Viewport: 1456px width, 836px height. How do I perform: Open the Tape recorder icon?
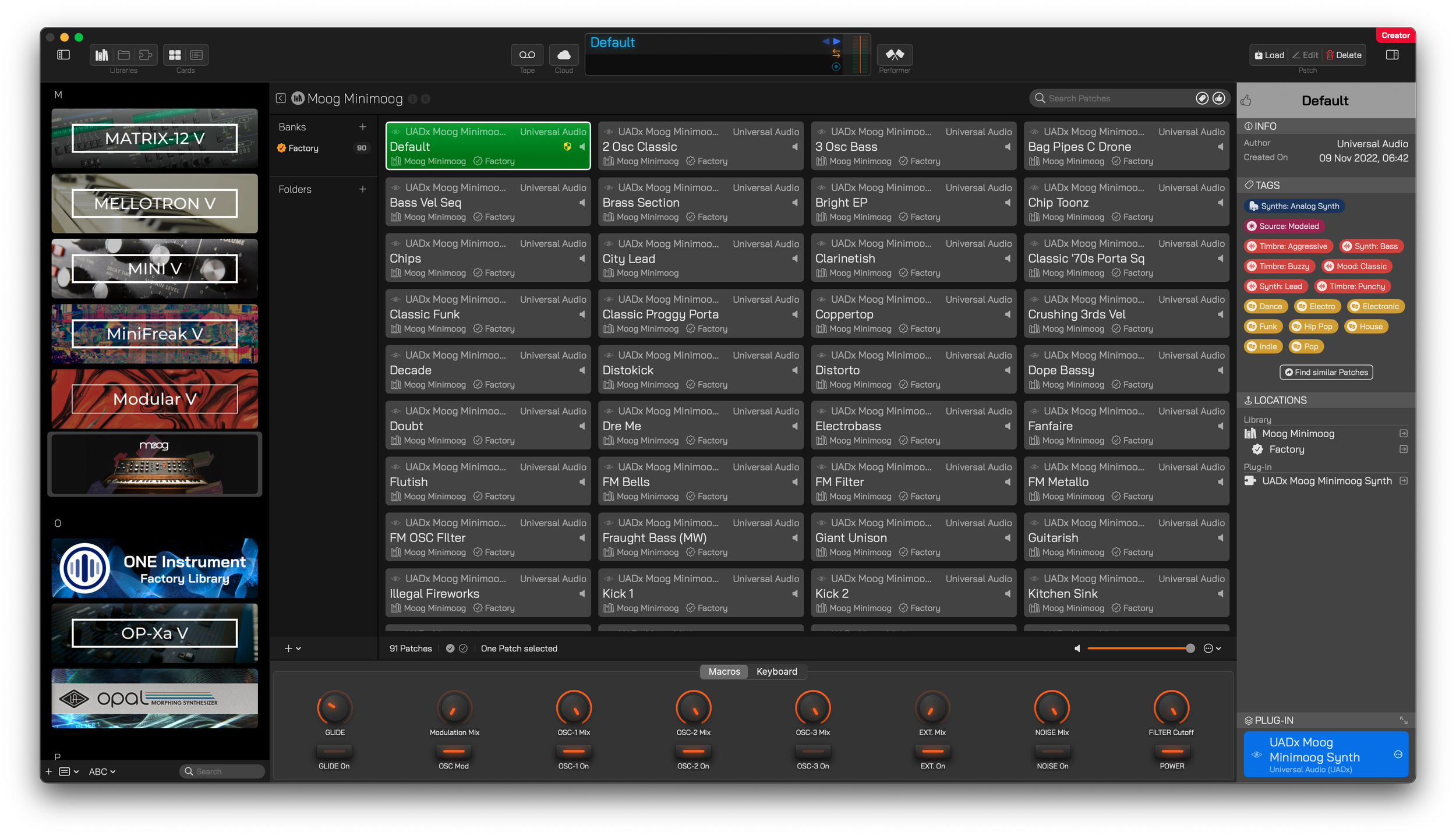click(x=526, y=55)
